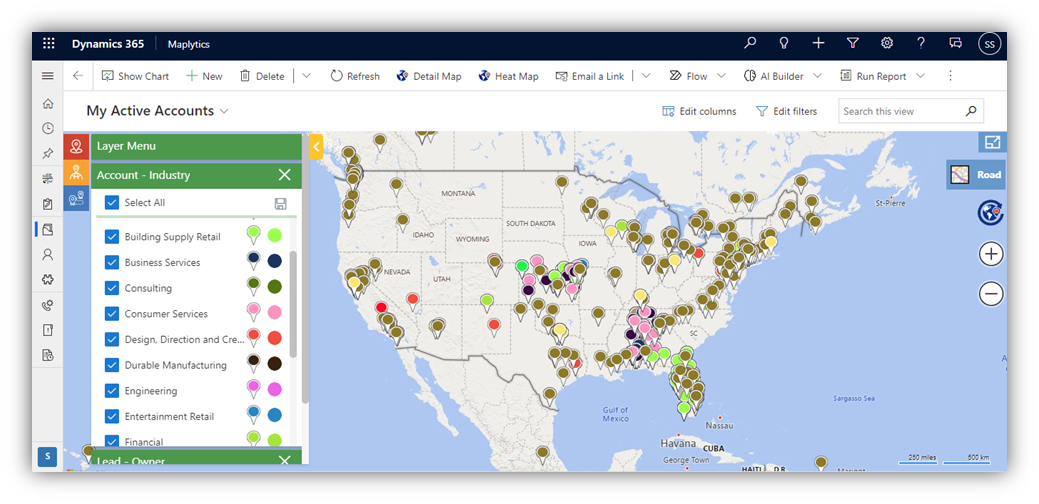Open the lightbulb assistant icon
Image resolution: width=1039 pixels, height=504 pixels.
(x=784, y=43)
